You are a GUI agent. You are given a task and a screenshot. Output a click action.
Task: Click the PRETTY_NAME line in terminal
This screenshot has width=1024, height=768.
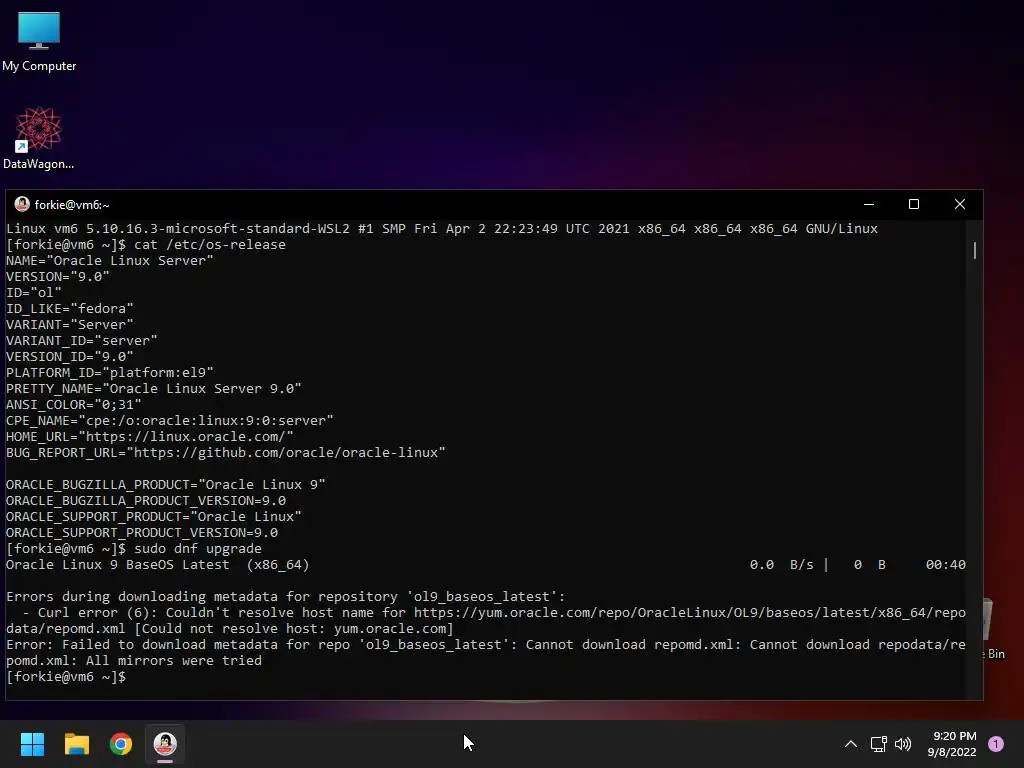click(x=153, y=389)
